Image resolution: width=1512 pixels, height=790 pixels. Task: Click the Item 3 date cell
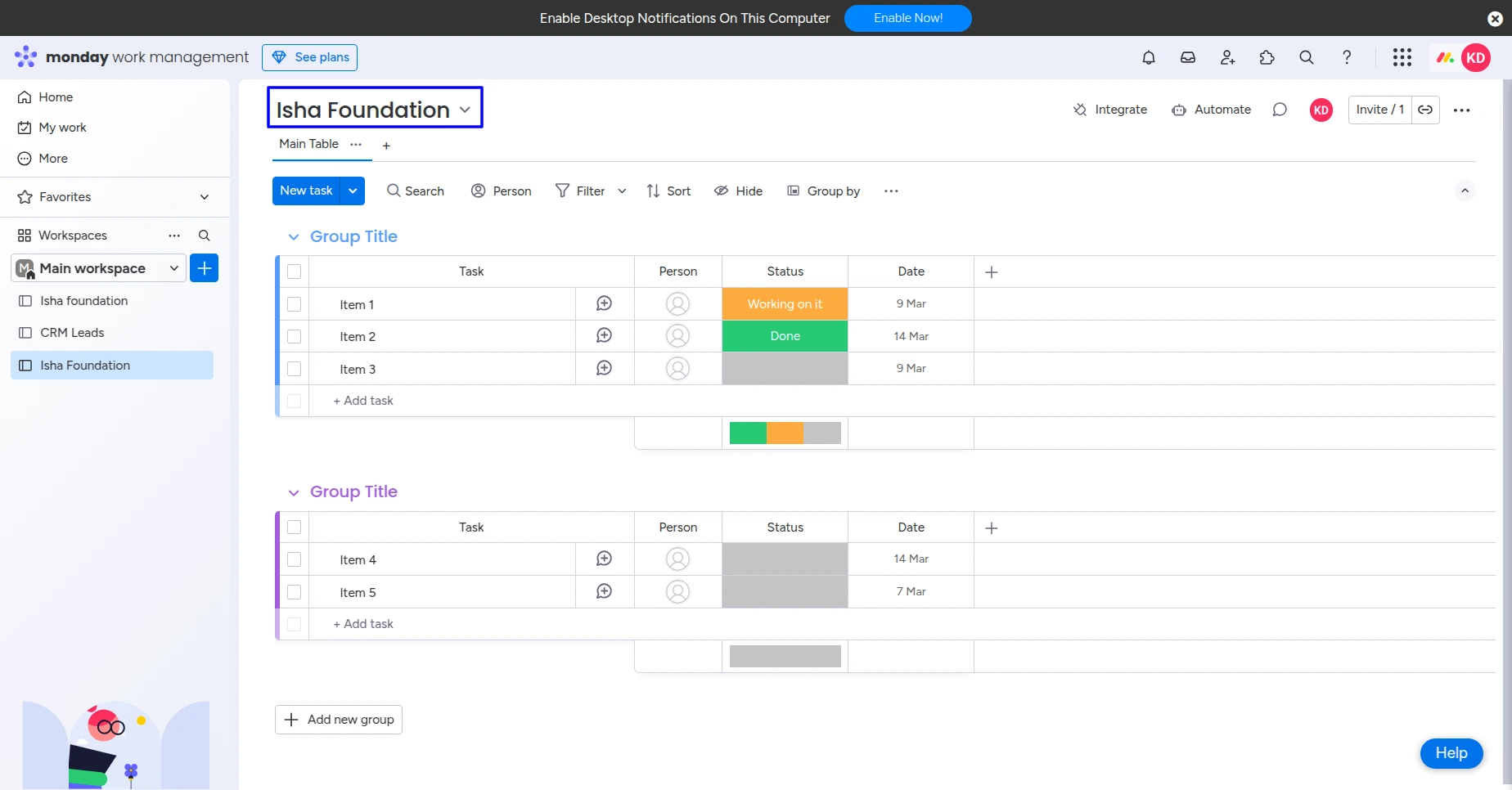[911, 369]
